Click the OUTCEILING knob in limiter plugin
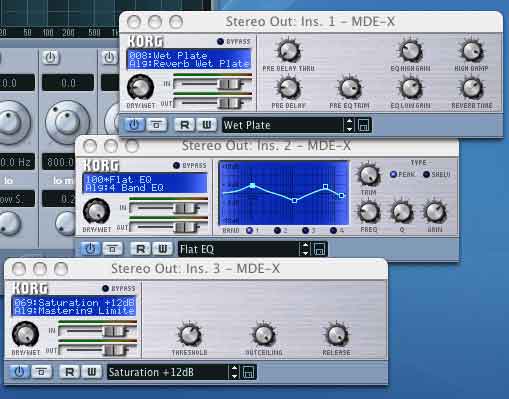The width and height of the screenshot is (509, 399). coord(264,335)
